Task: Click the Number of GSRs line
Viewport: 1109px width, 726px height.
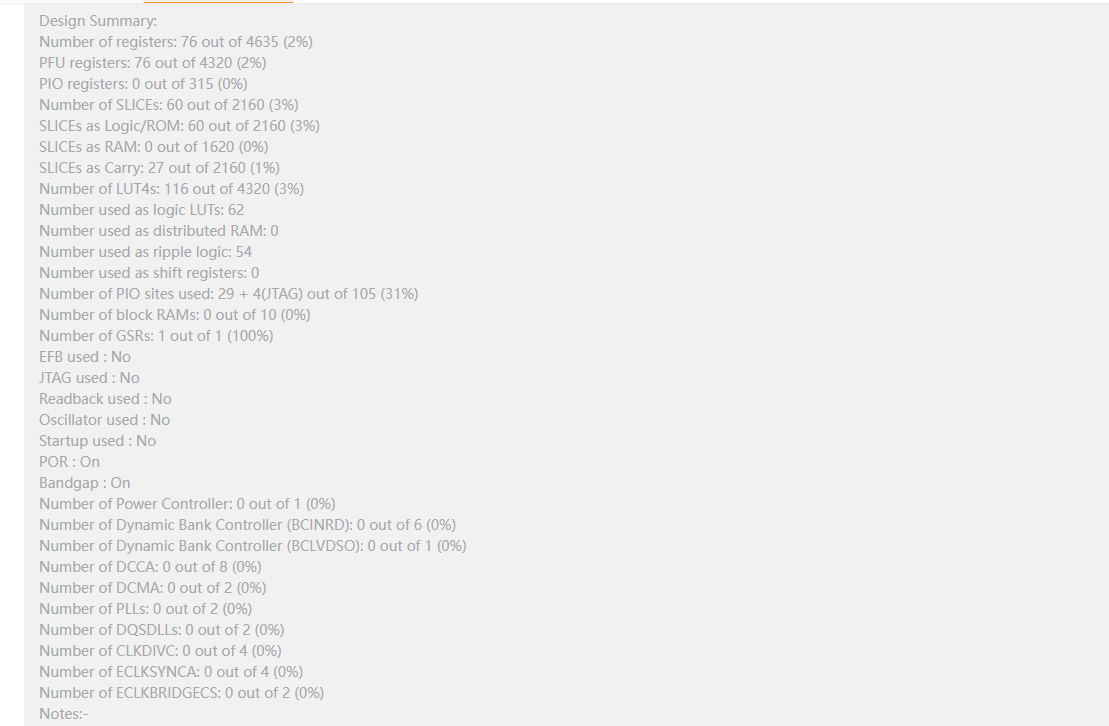Action: (156, 336)
